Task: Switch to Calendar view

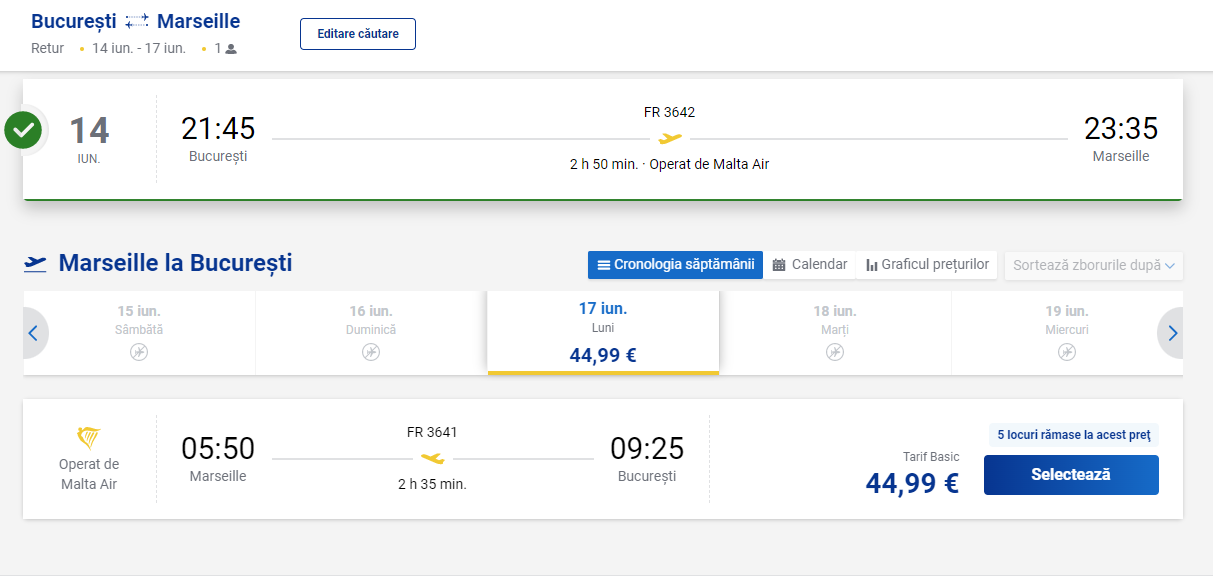Action: (810, 265)
